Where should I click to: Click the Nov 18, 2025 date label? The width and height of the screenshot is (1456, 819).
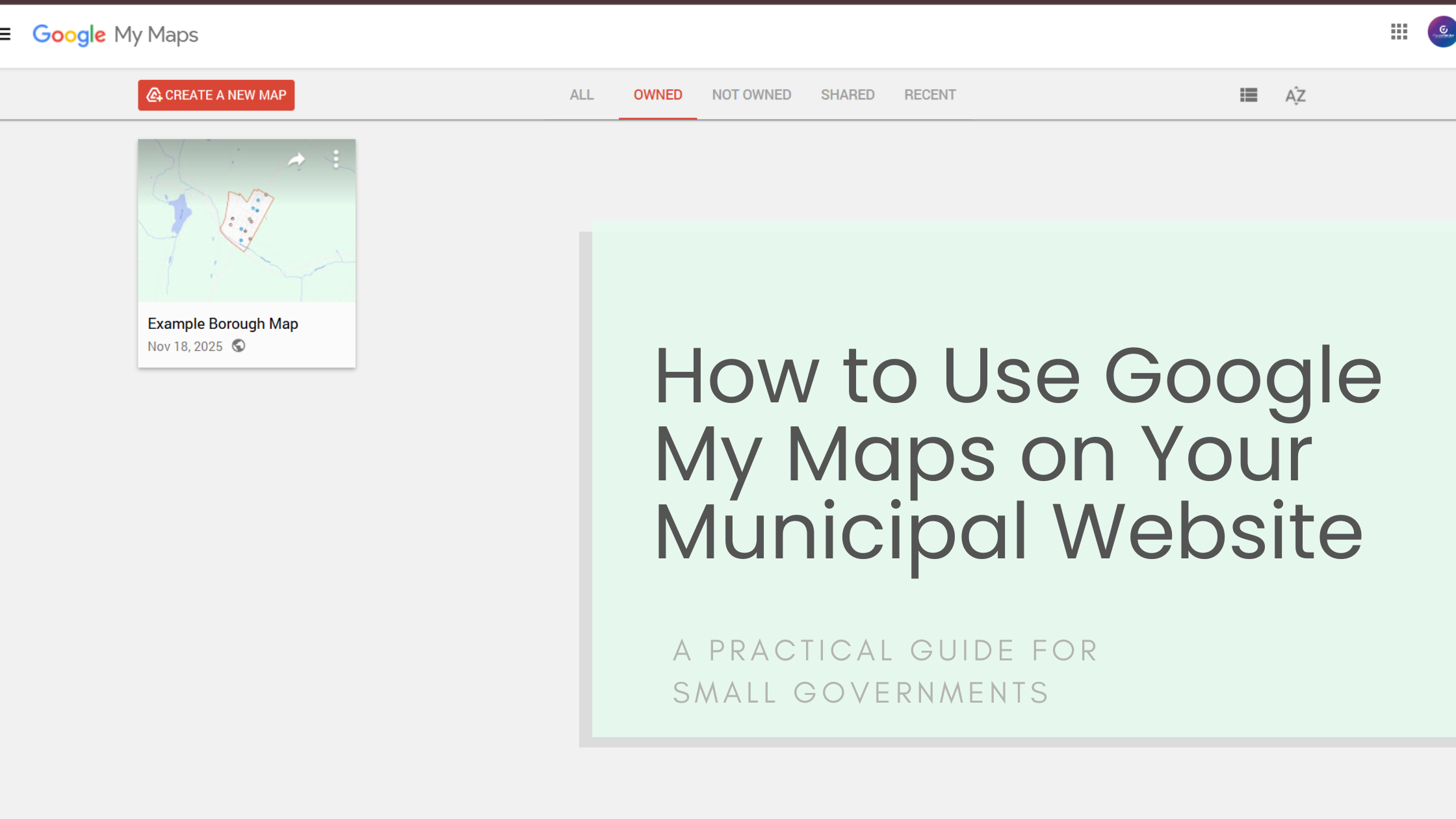click(185, 346)
